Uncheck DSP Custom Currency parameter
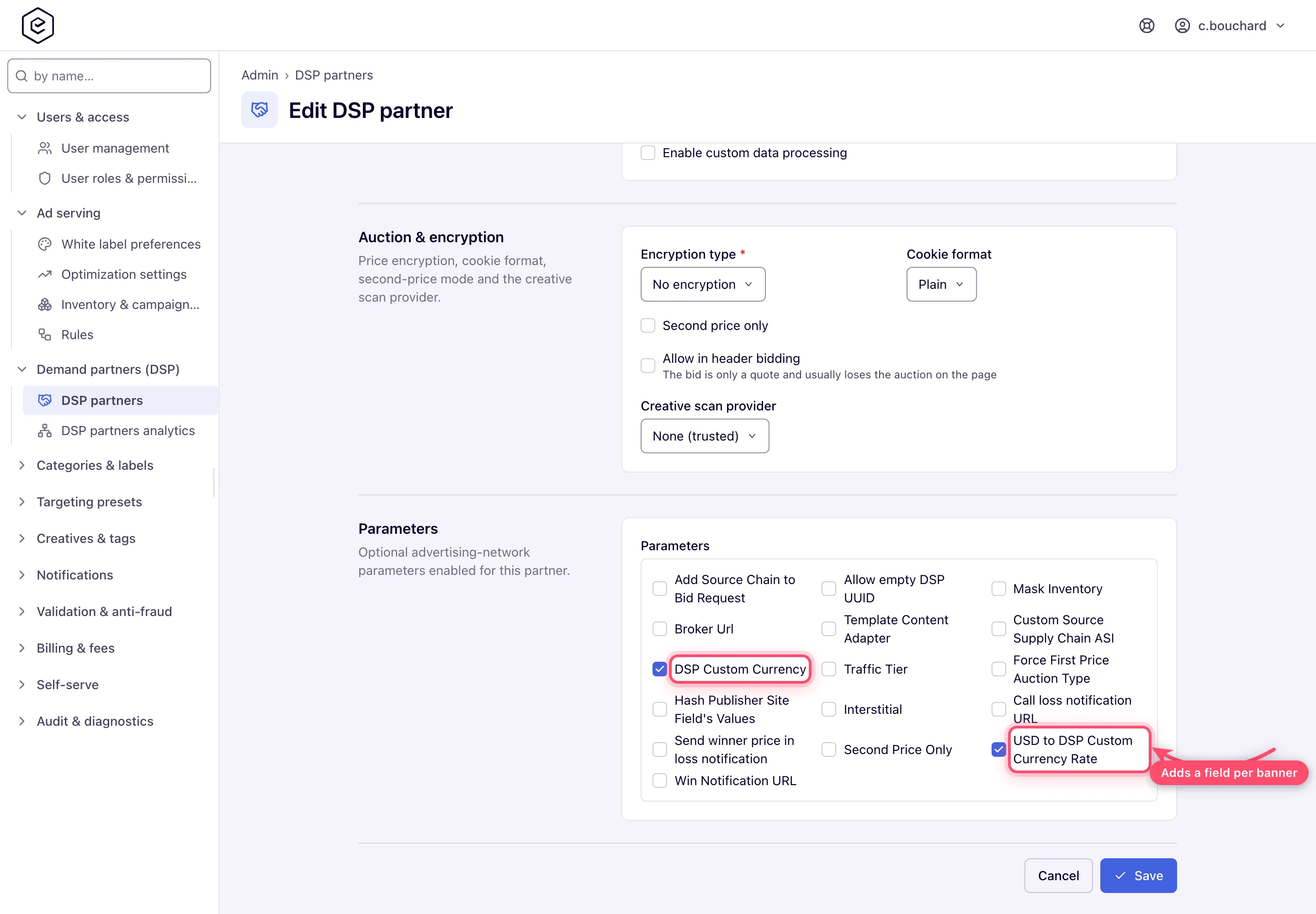 click(660, 669)
